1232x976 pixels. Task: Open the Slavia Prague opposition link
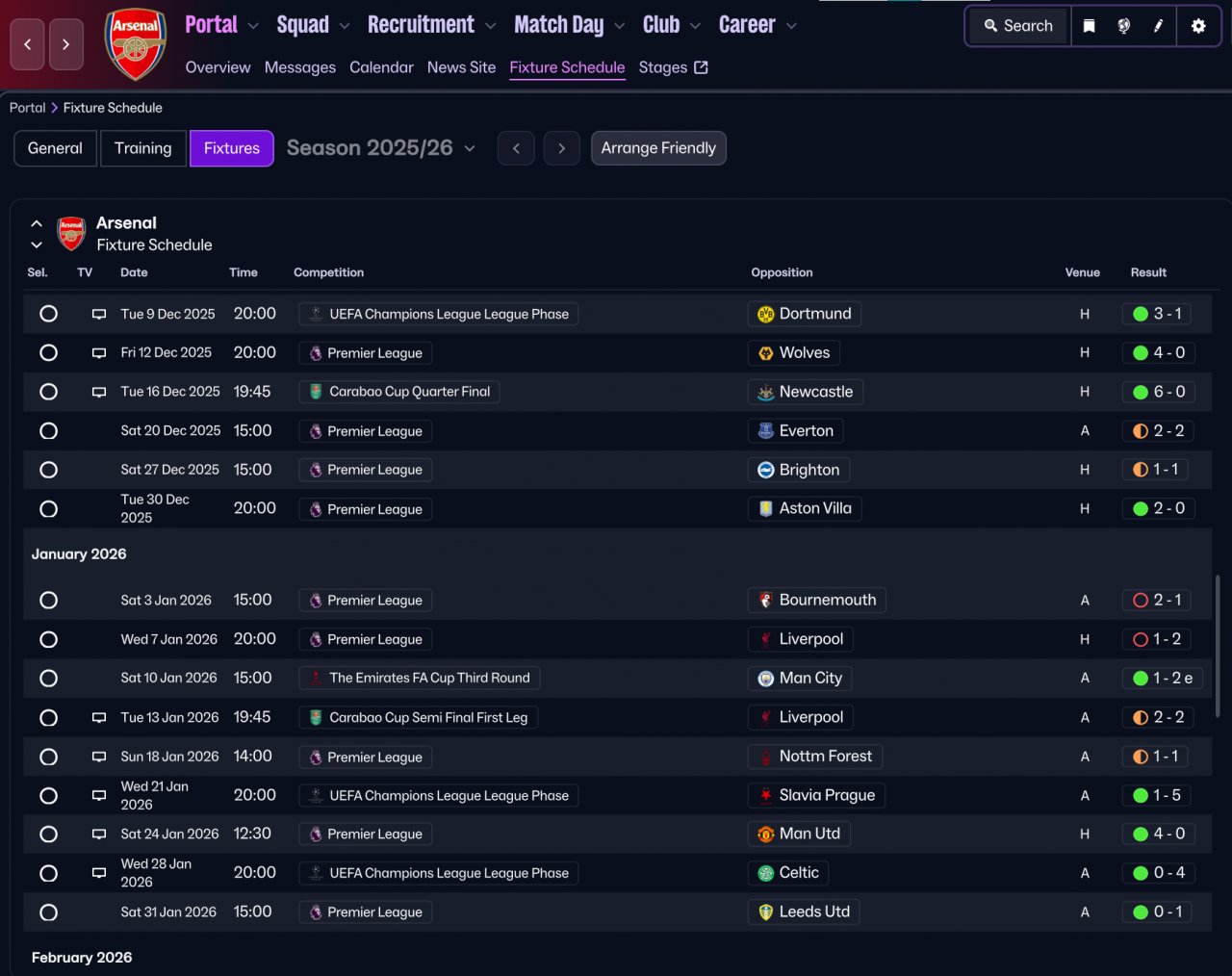tap(817, 795)
